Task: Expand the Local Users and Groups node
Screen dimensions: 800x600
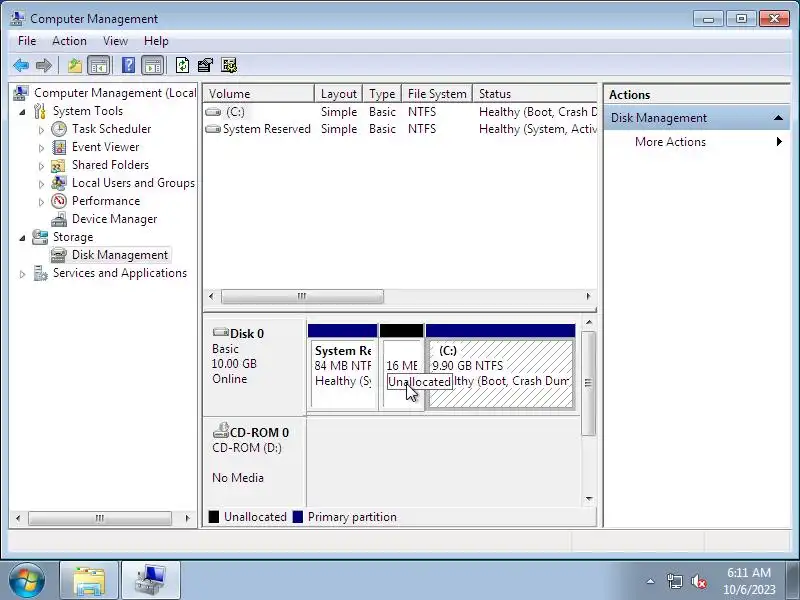Action: coord(41,184)
